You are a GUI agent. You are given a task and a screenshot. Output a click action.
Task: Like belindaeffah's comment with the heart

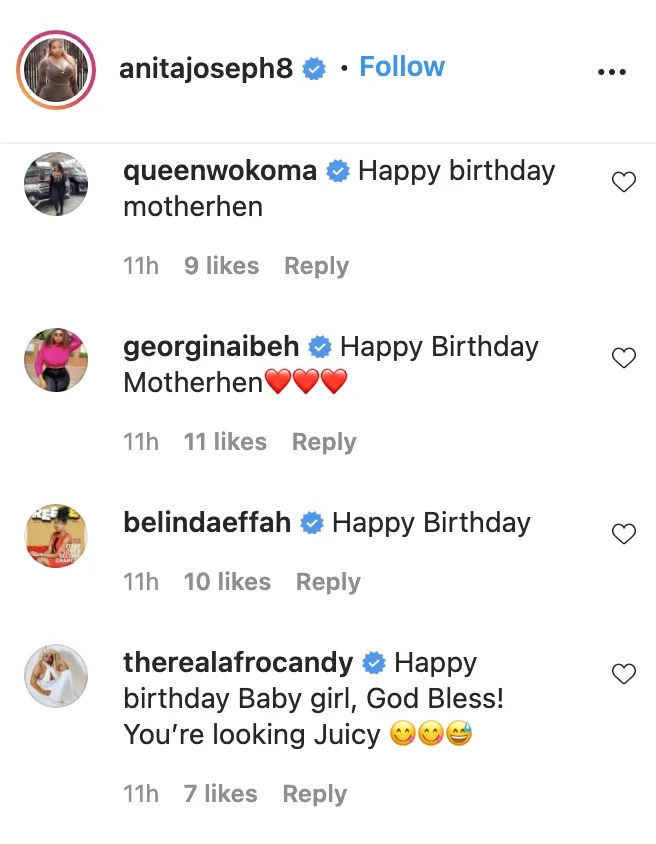[x=624, y=534]
